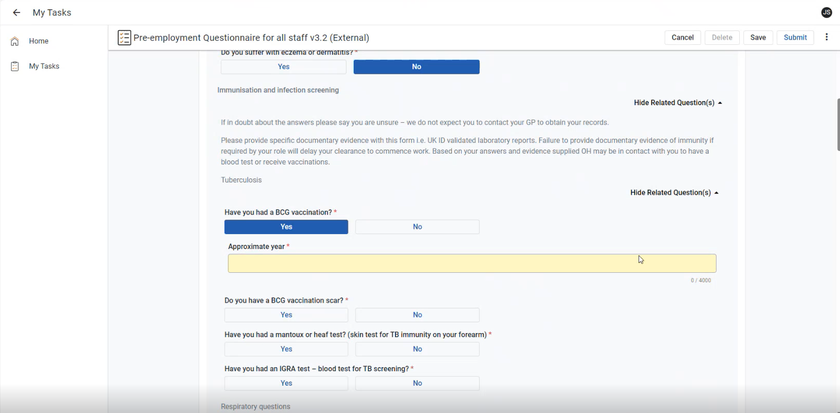The height and width of the screenshot is (413, 840).
Task: Click the 'Respiratory questions' heading
Action: click(x=256, y=407)
